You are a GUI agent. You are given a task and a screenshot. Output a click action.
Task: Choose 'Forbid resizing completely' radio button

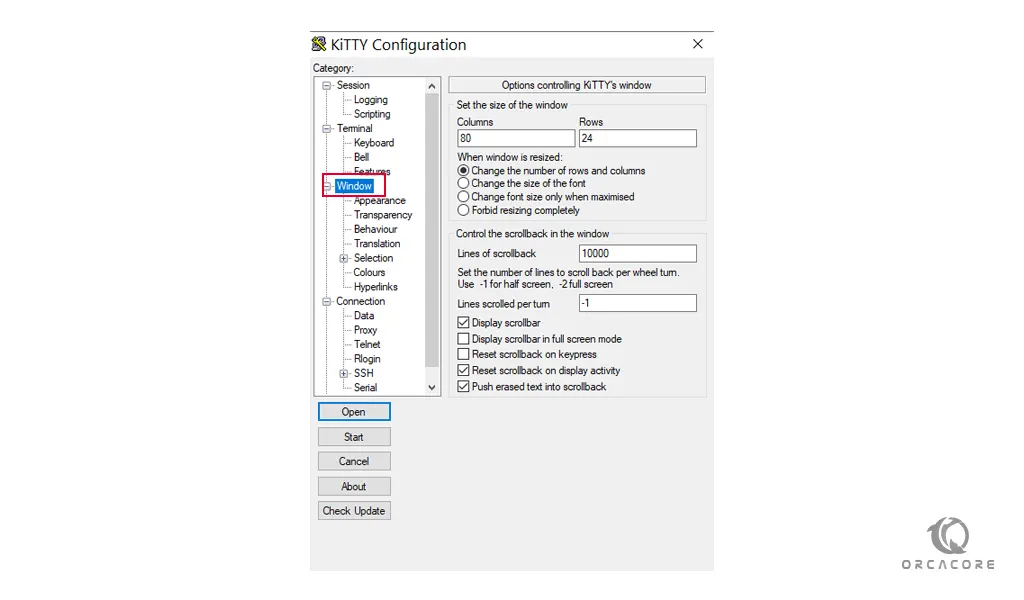[463, 211]
